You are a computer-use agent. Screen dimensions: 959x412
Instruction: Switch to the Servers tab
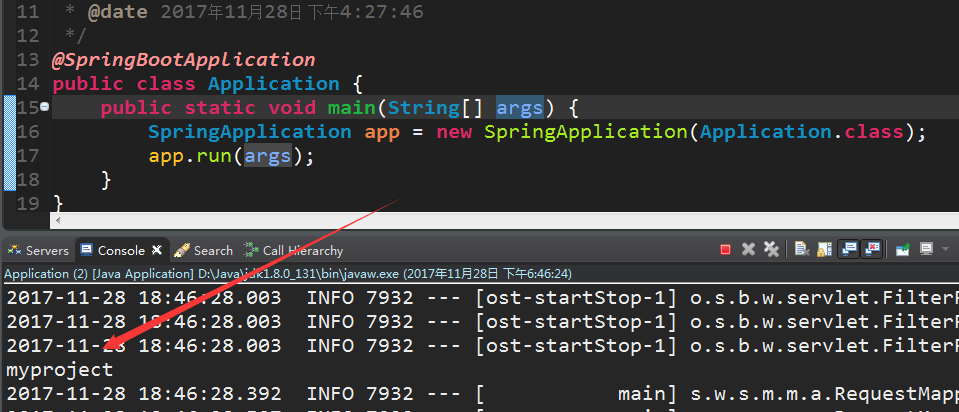point(38,251)
